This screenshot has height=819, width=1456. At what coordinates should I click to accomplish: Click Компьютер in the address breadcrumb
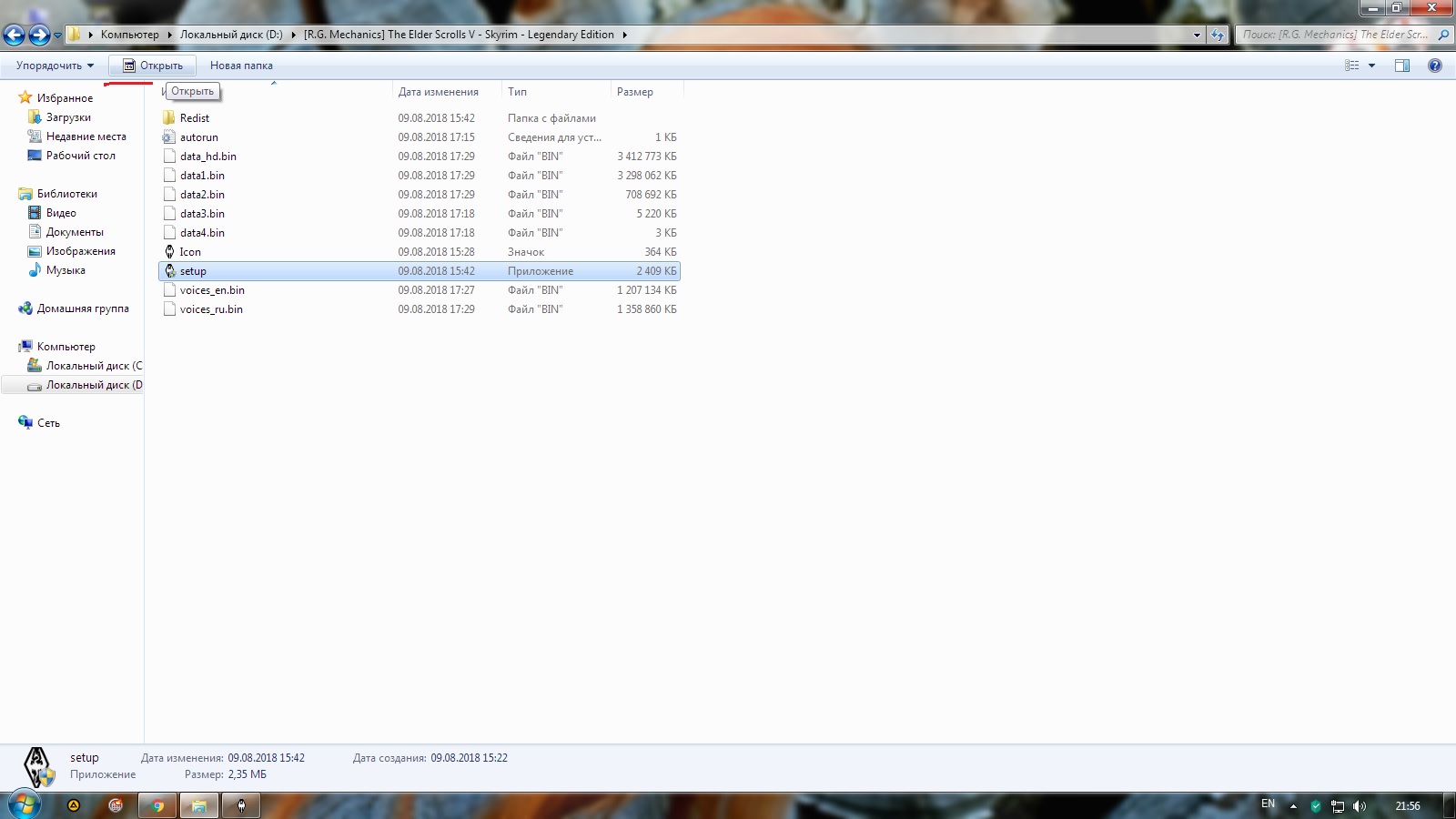[129, 35]
